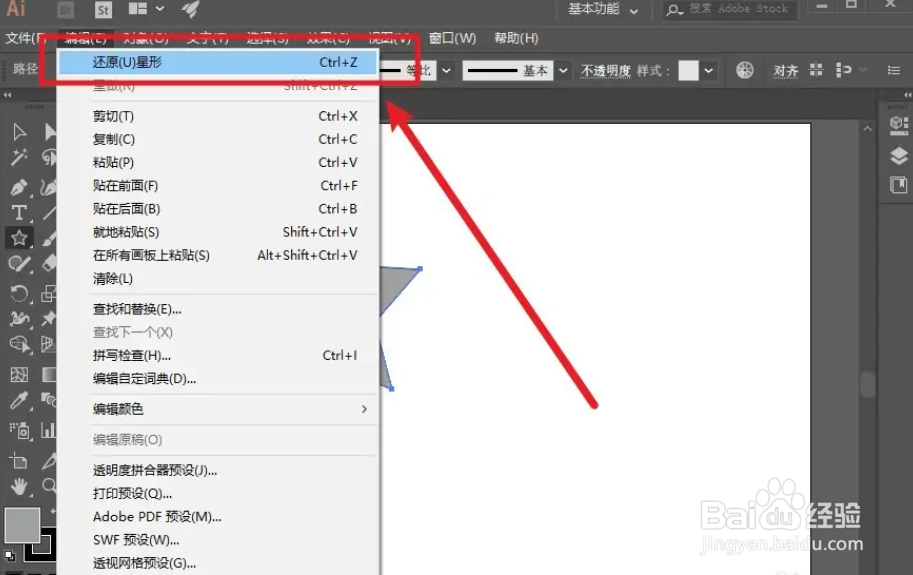Open 拼写检查(H)... from menu

(218, 356)
